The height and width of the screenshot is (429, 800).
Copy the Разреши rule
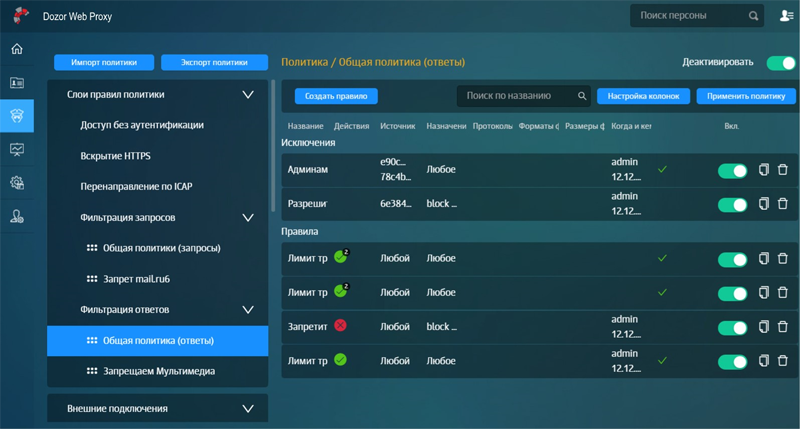click(763, 204)
